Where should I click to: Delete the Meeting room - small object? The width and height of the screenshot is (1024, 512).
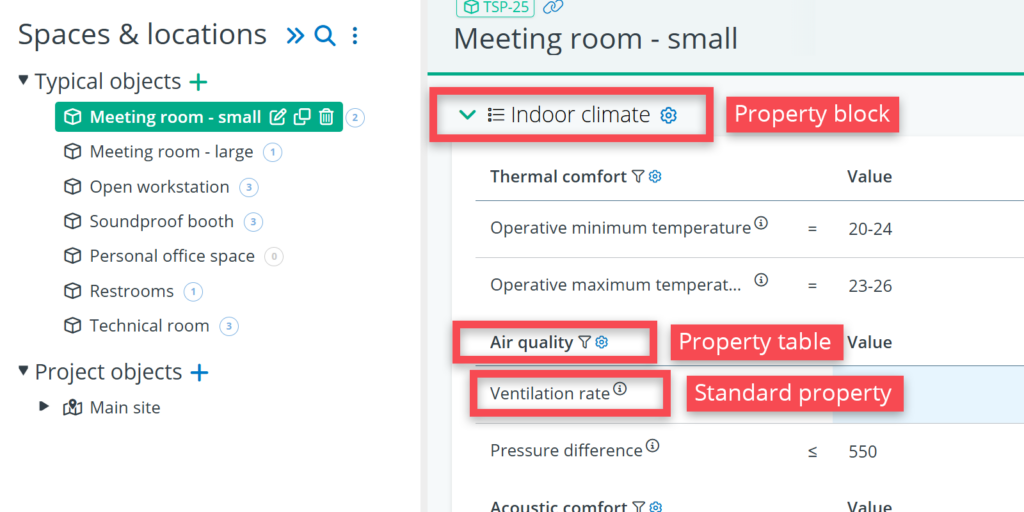[326, 117]
